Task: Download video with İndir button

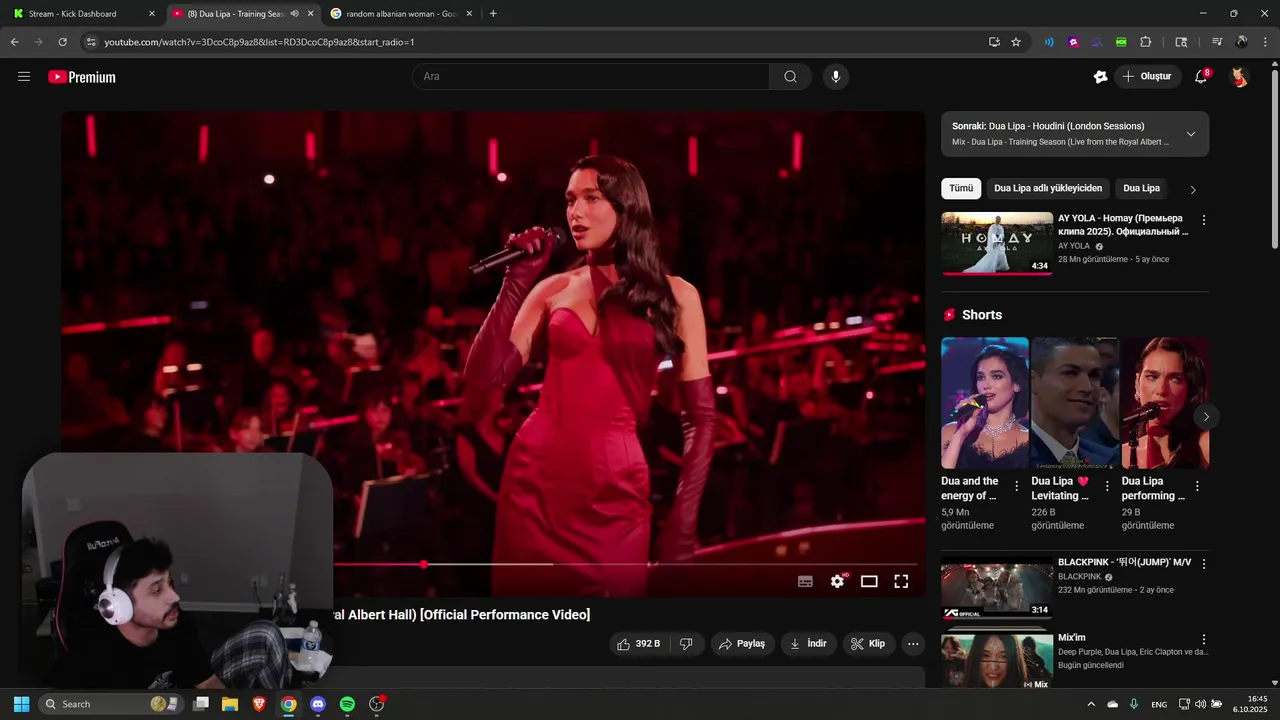Action: point(808,644)
